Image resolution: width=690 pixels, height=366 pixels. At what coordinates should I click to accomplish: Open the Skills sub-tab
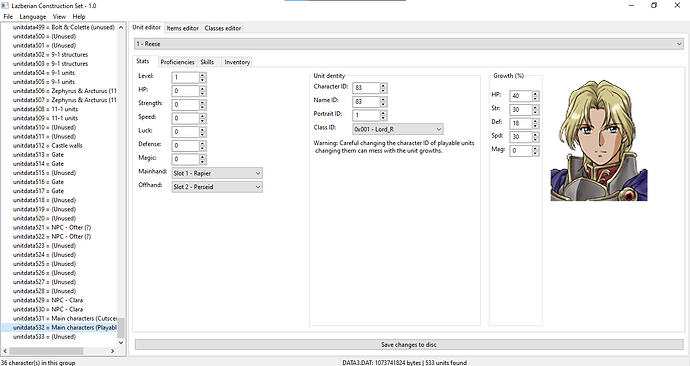tap(207, 62)
